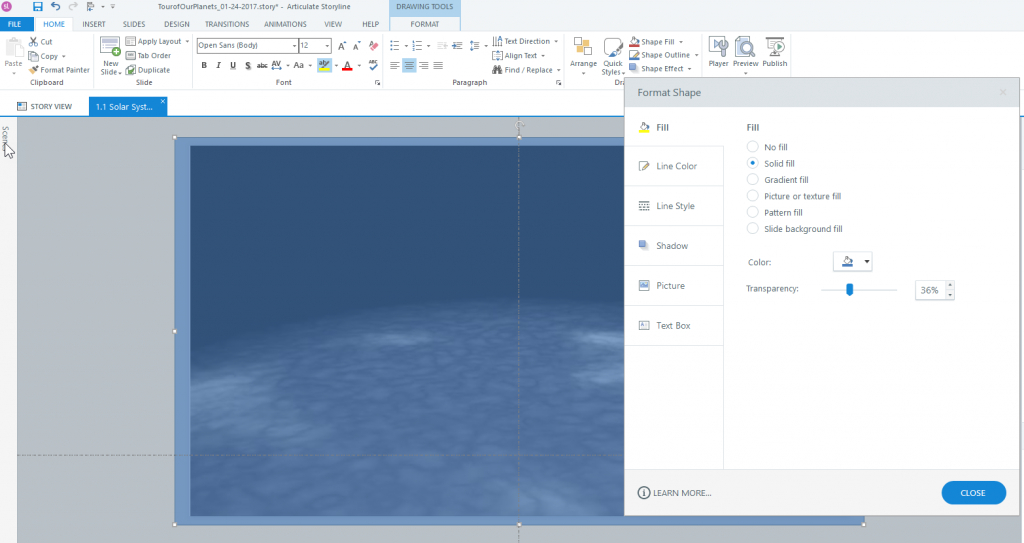Open the Text Direction menu

(525, 41)
